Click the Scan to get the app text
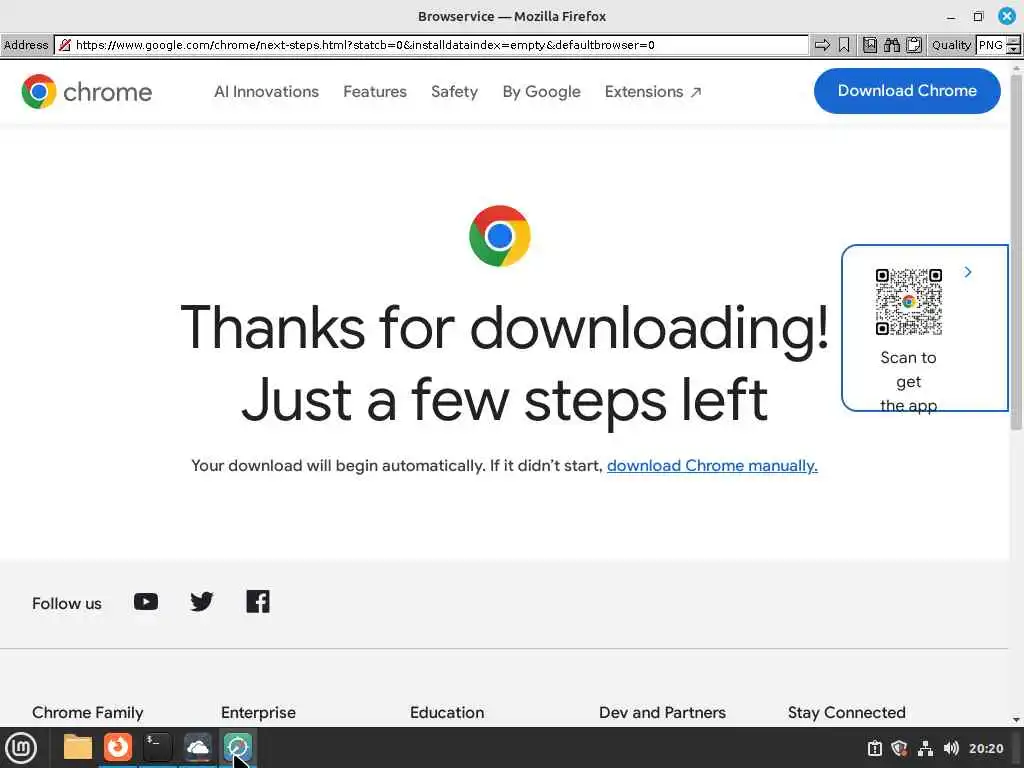 (908, 381)
